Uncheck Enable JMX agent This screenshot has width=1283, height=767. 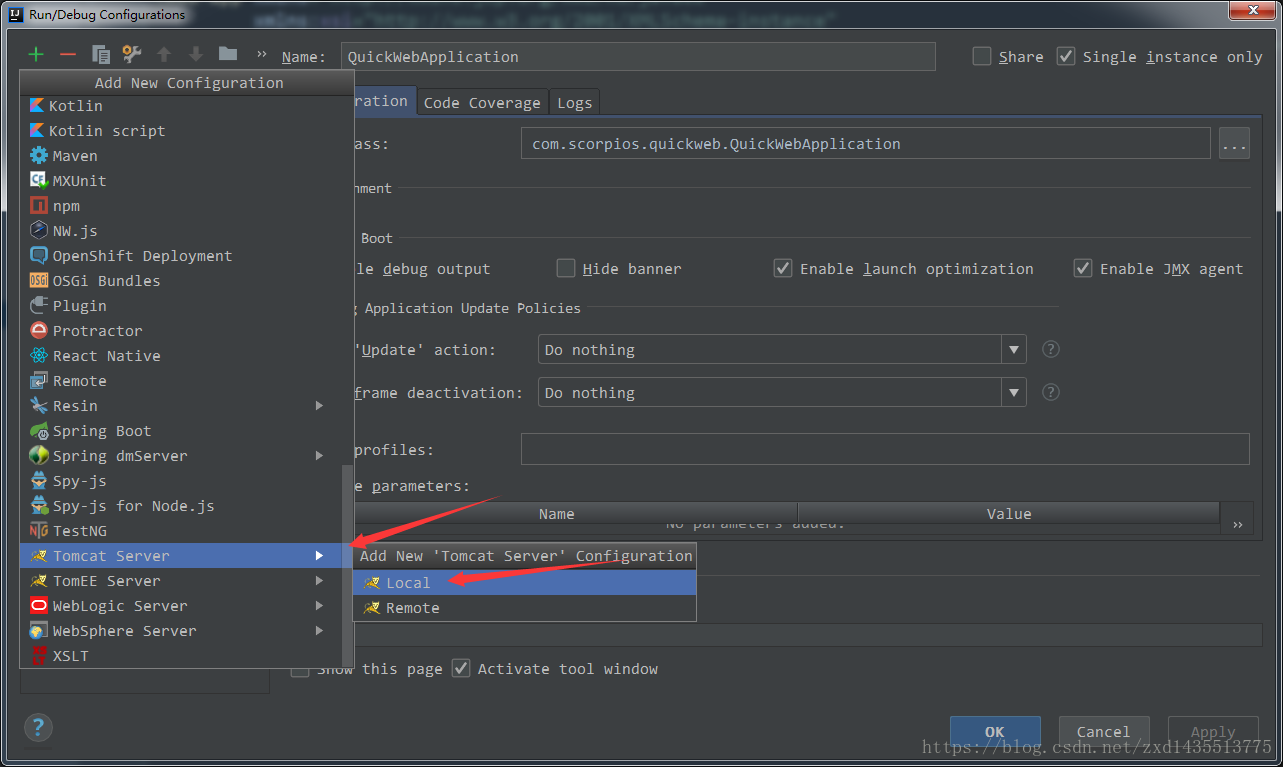(1083, 268)
